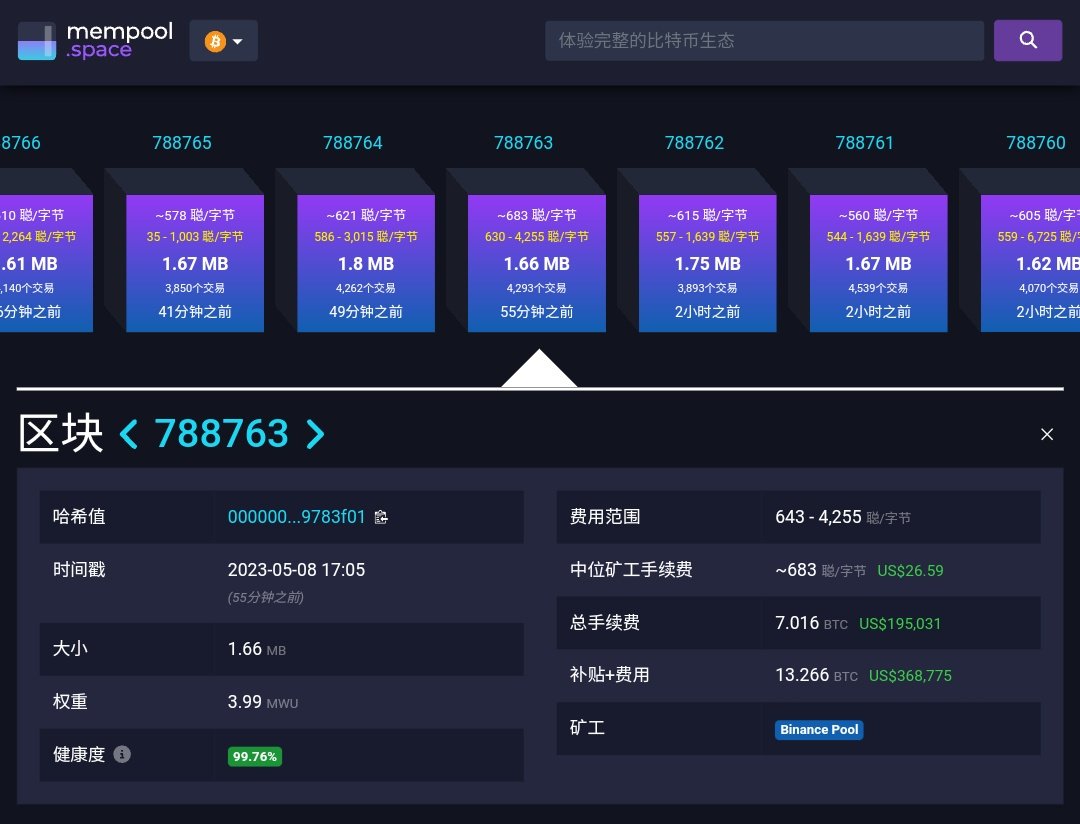
Task: Click the green 99.76% health badge
Action: tap(254, 756)
